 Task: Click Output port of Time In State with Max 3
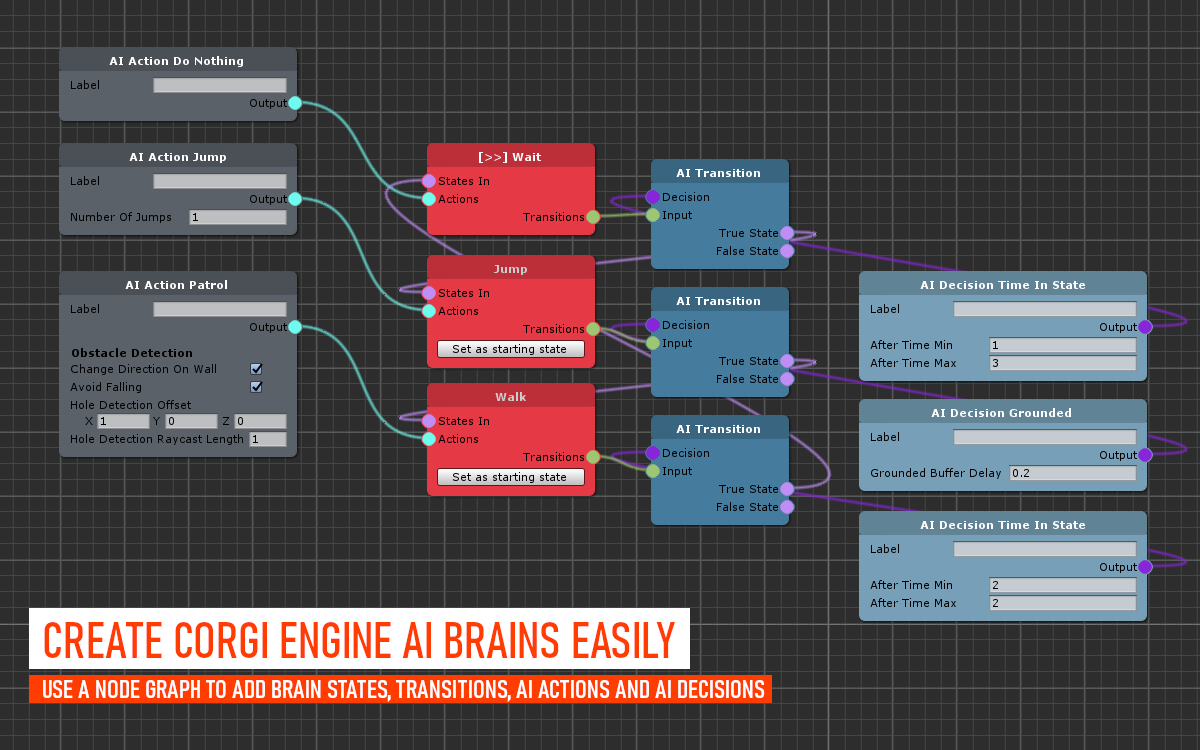[x=1145, y=327]
